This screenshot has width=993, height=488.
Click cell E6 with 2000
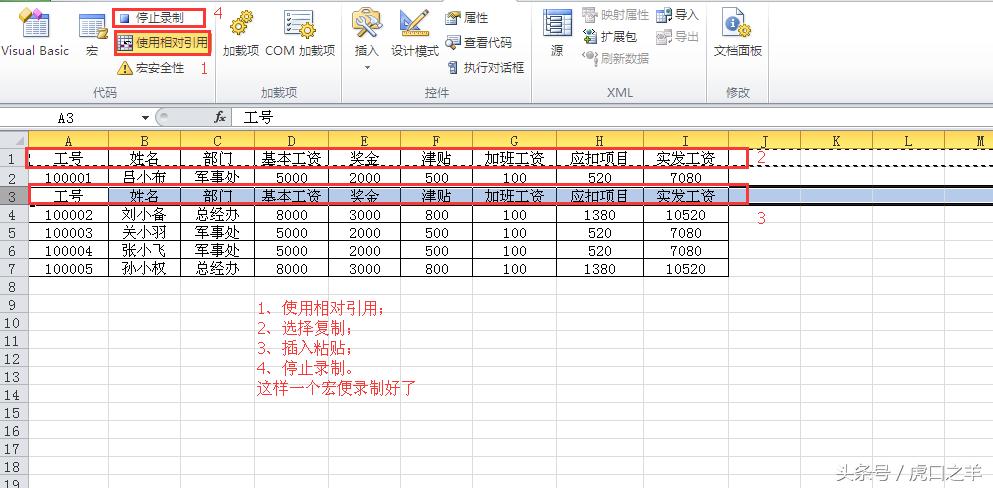(364, 251)
